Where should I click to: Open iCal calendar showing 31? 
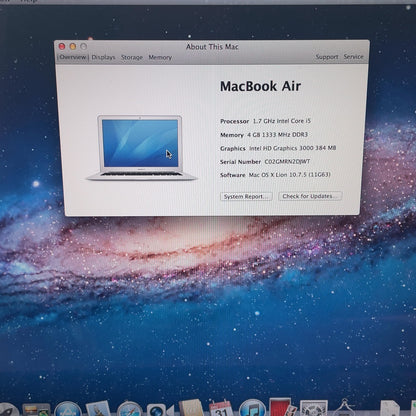[x=220, y=409]
